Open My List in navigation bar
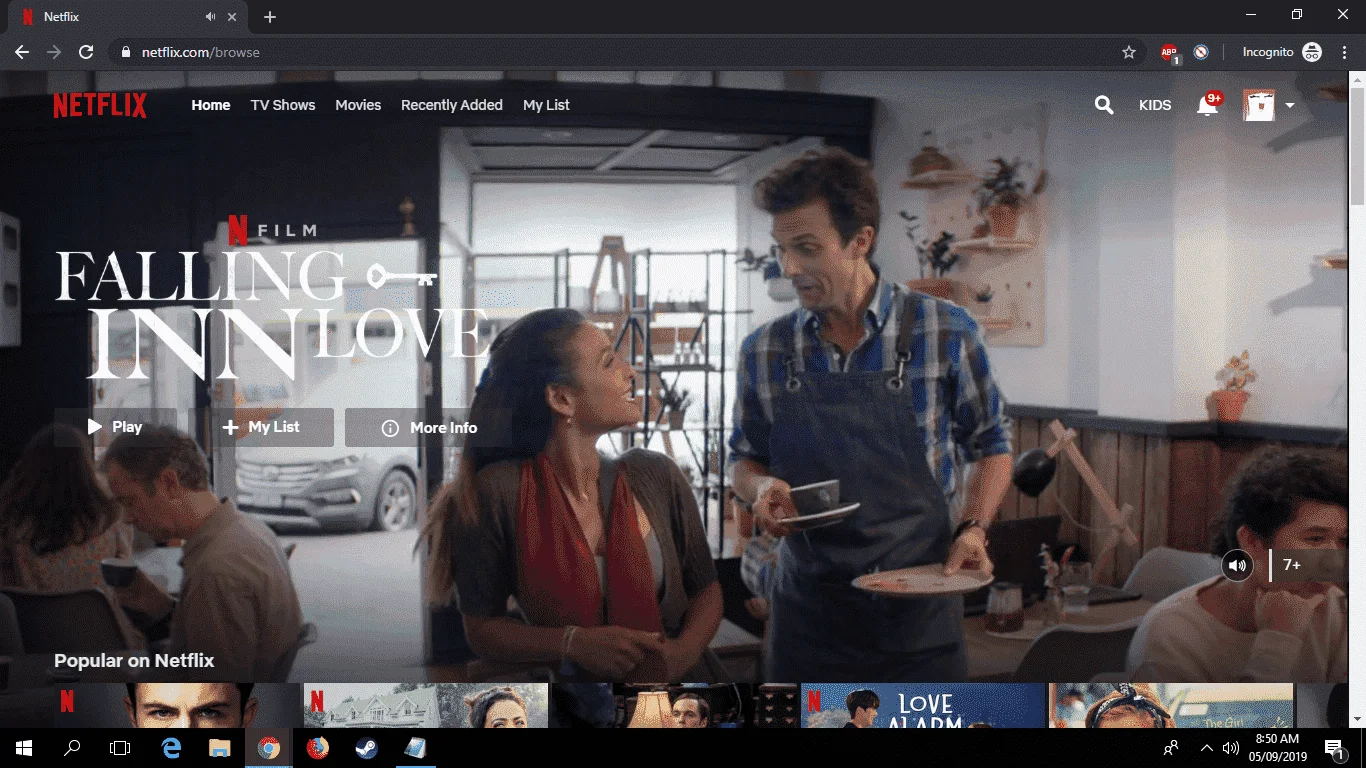The image size is (1366, 768). (x=546, y=105)
